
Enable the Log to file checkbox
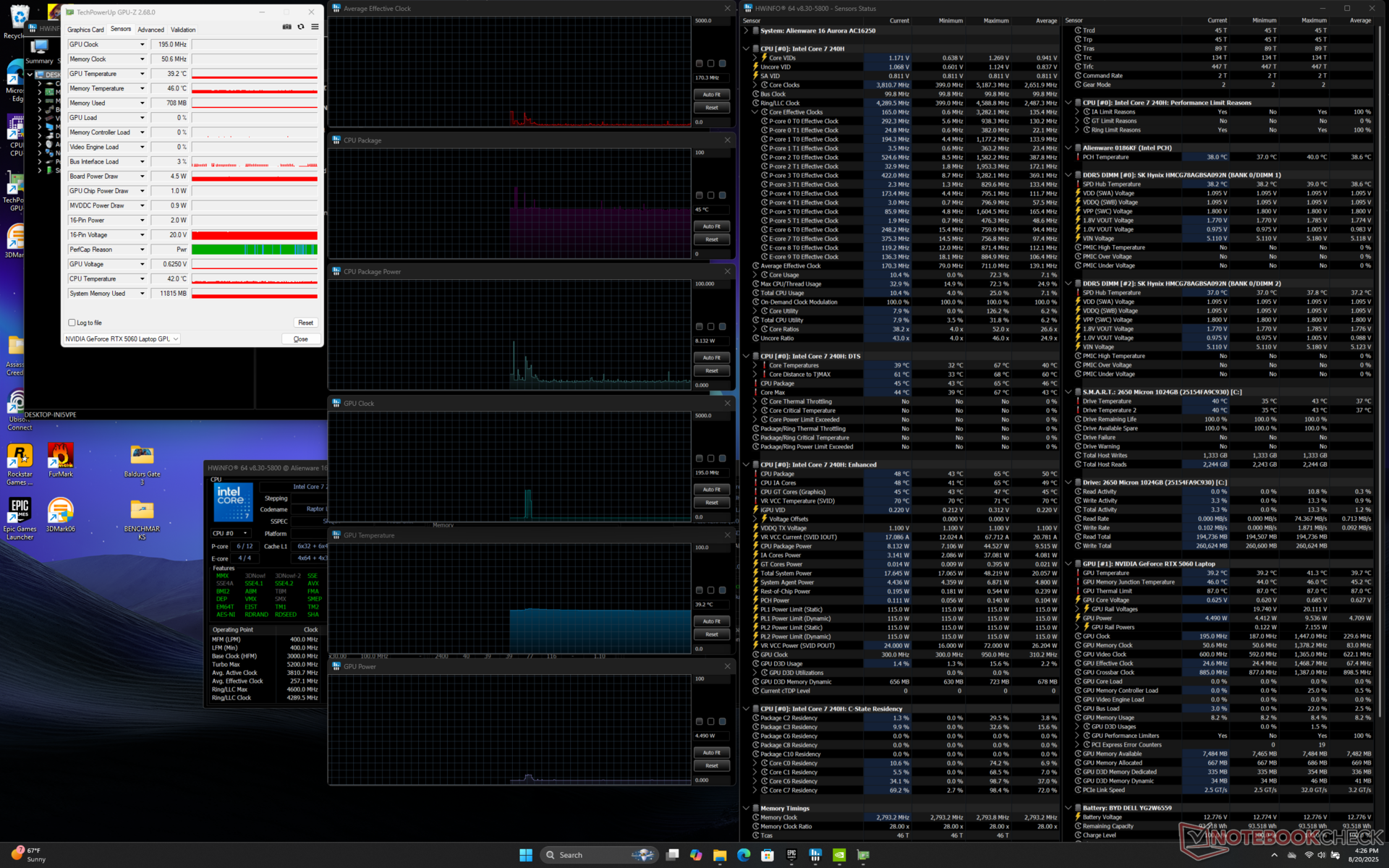pos(72,323)
